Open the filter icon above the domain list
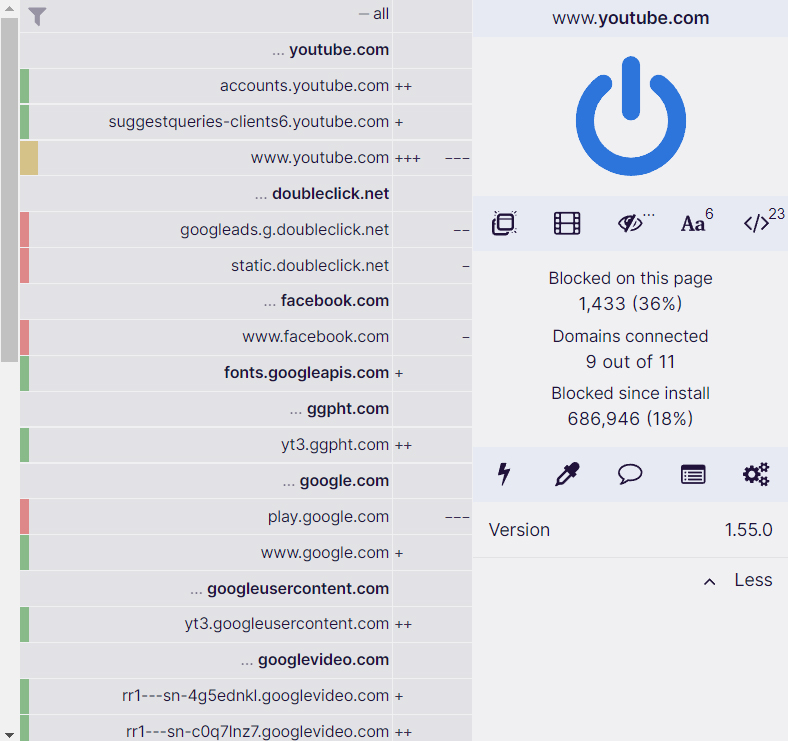The image size is (788, 741). tap(37, 16)
